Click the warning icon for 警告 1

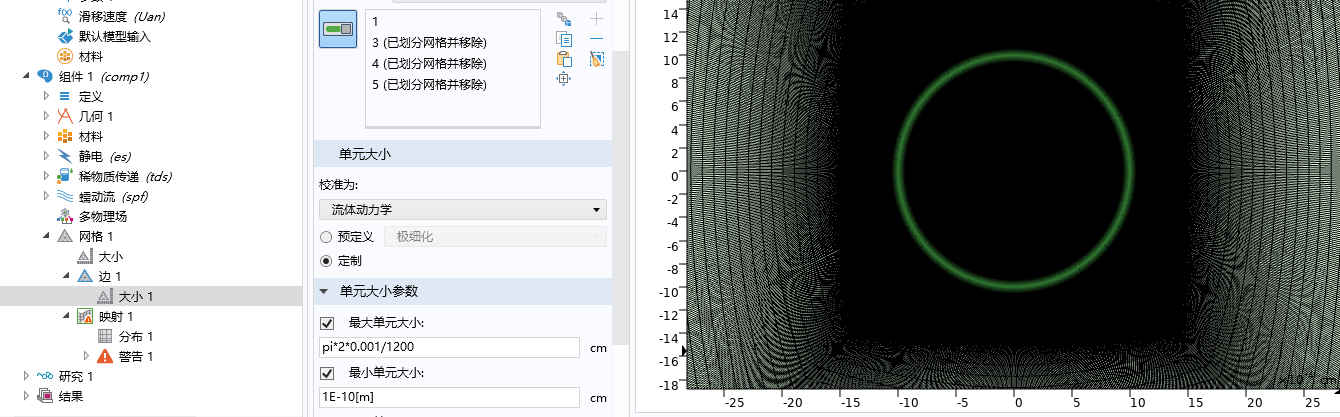(105, 356)
